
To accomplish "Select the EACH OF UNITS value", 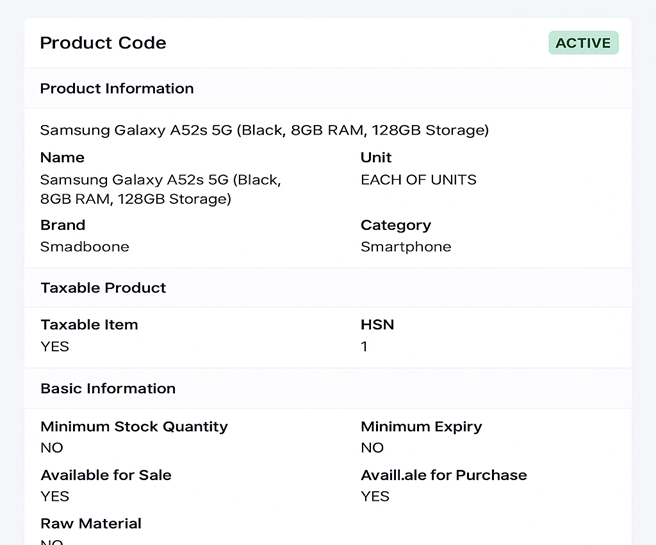I will [x=418, y=180].
